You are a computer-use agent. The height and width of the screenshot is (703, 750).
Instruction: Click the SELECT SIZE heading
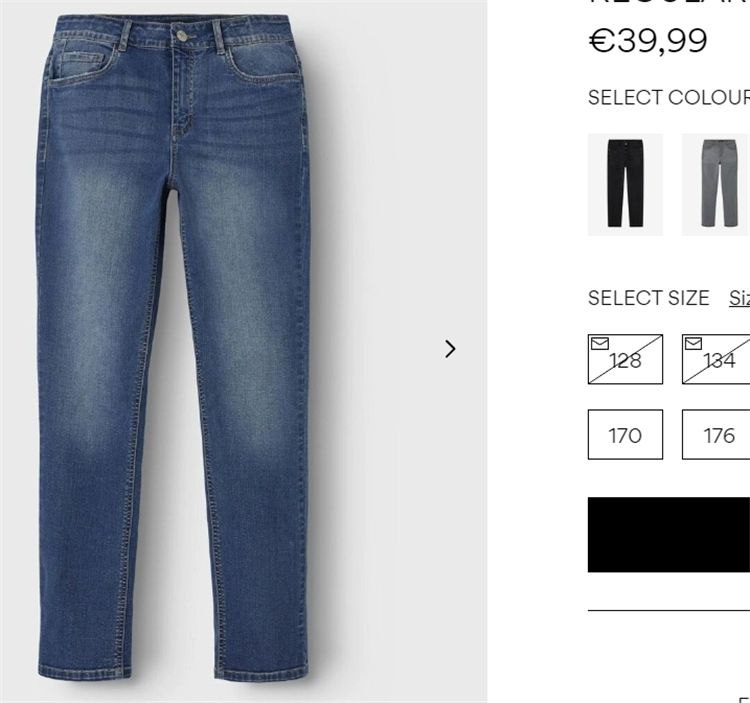point(649,298)
